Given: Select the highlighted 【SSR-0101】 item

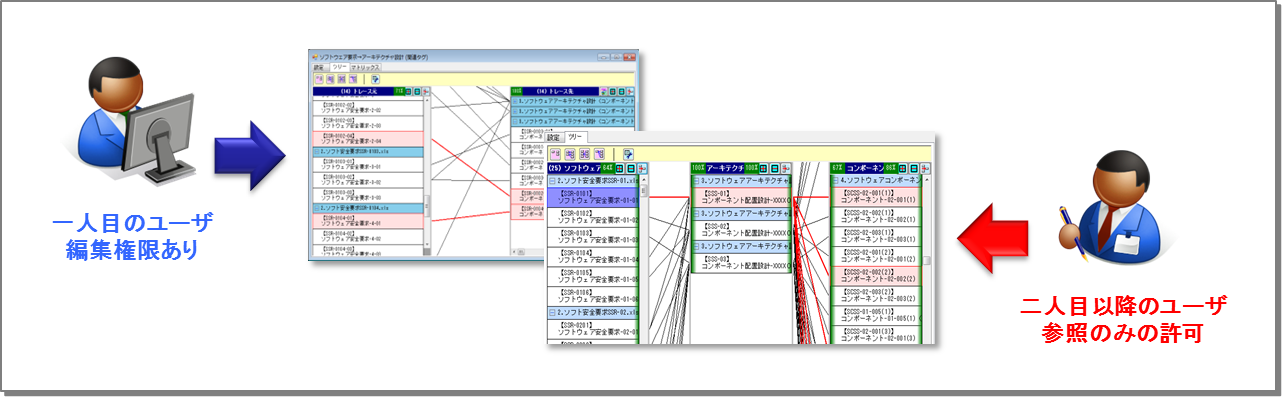Looking at the screenshot, I should [x=593, y=197].
